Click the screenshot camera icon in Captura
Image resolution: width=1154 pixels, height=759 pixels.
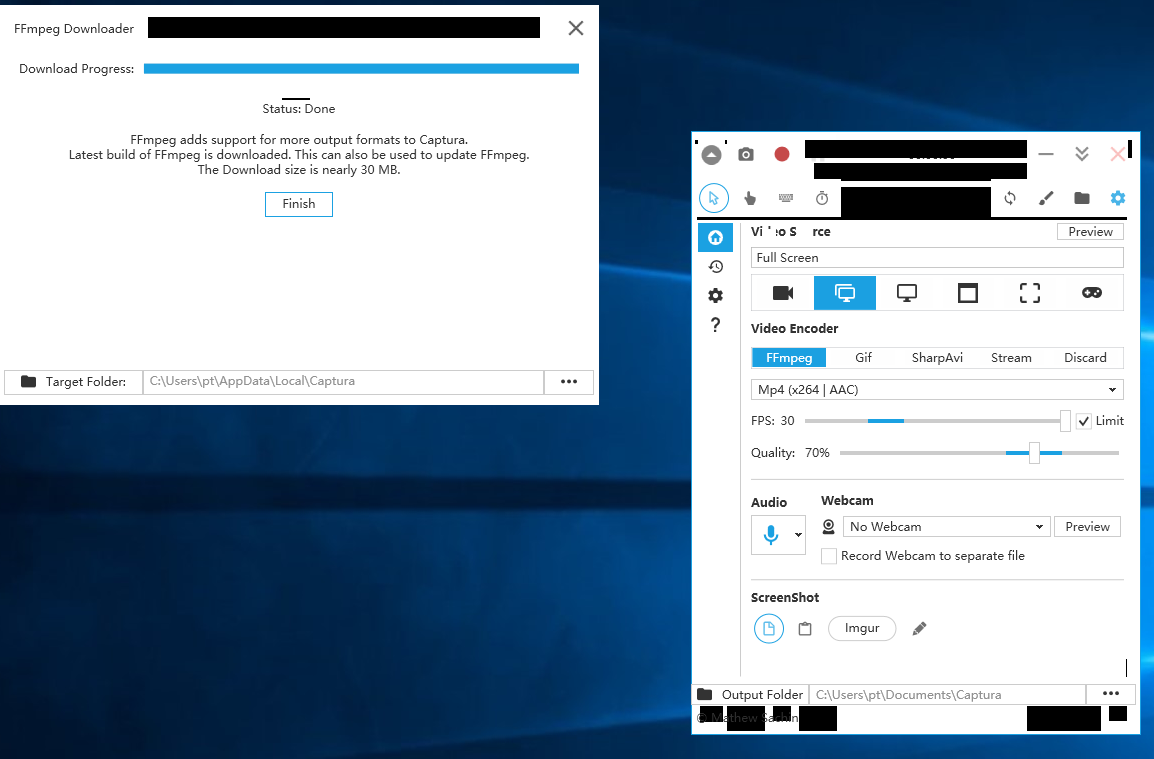pyautogui.click(x=746, y=154)
